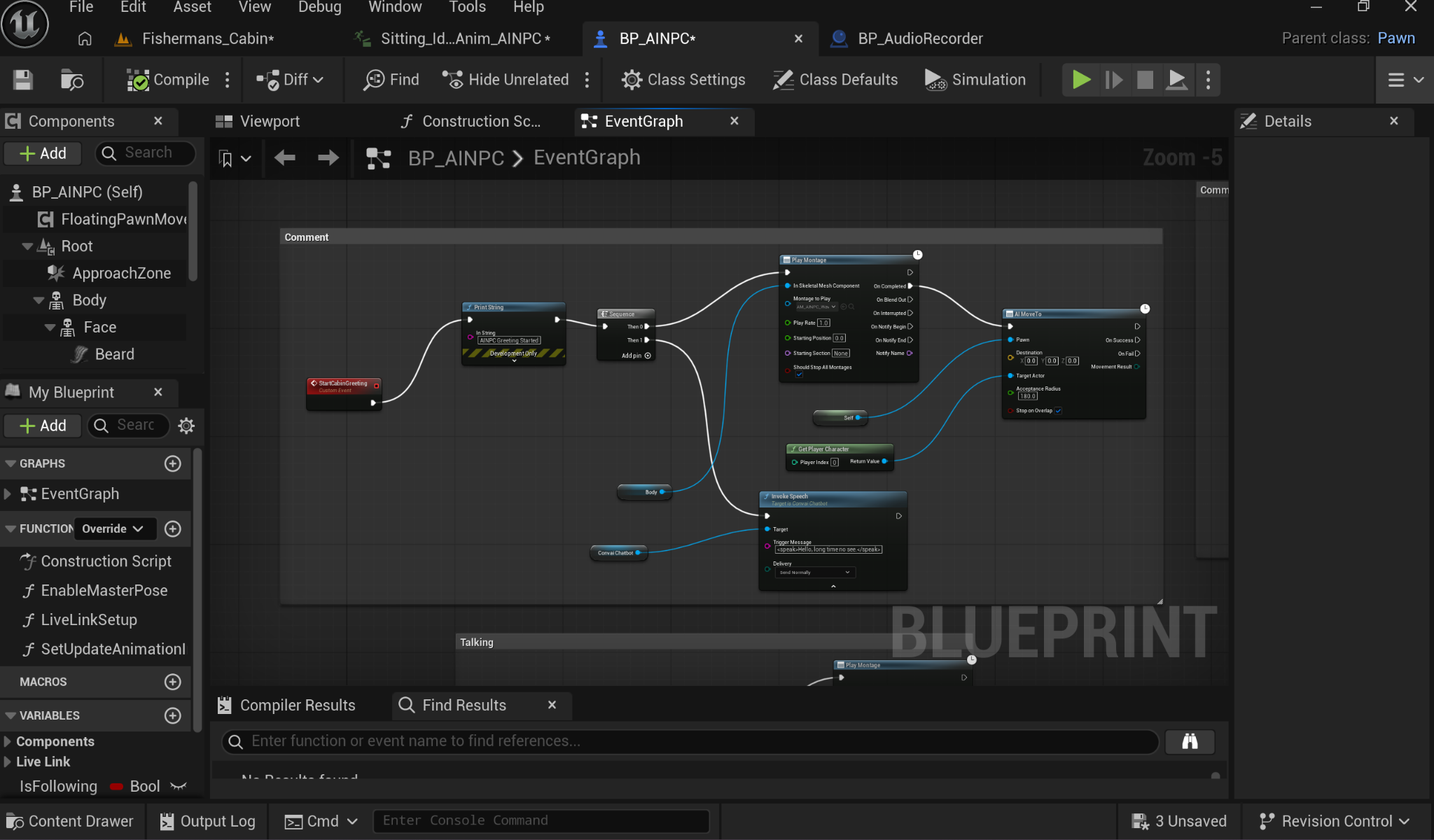Toggle Hide Unrelated nodes
The height and width of the screenshot is (840, 1434).
coord(506,80)
